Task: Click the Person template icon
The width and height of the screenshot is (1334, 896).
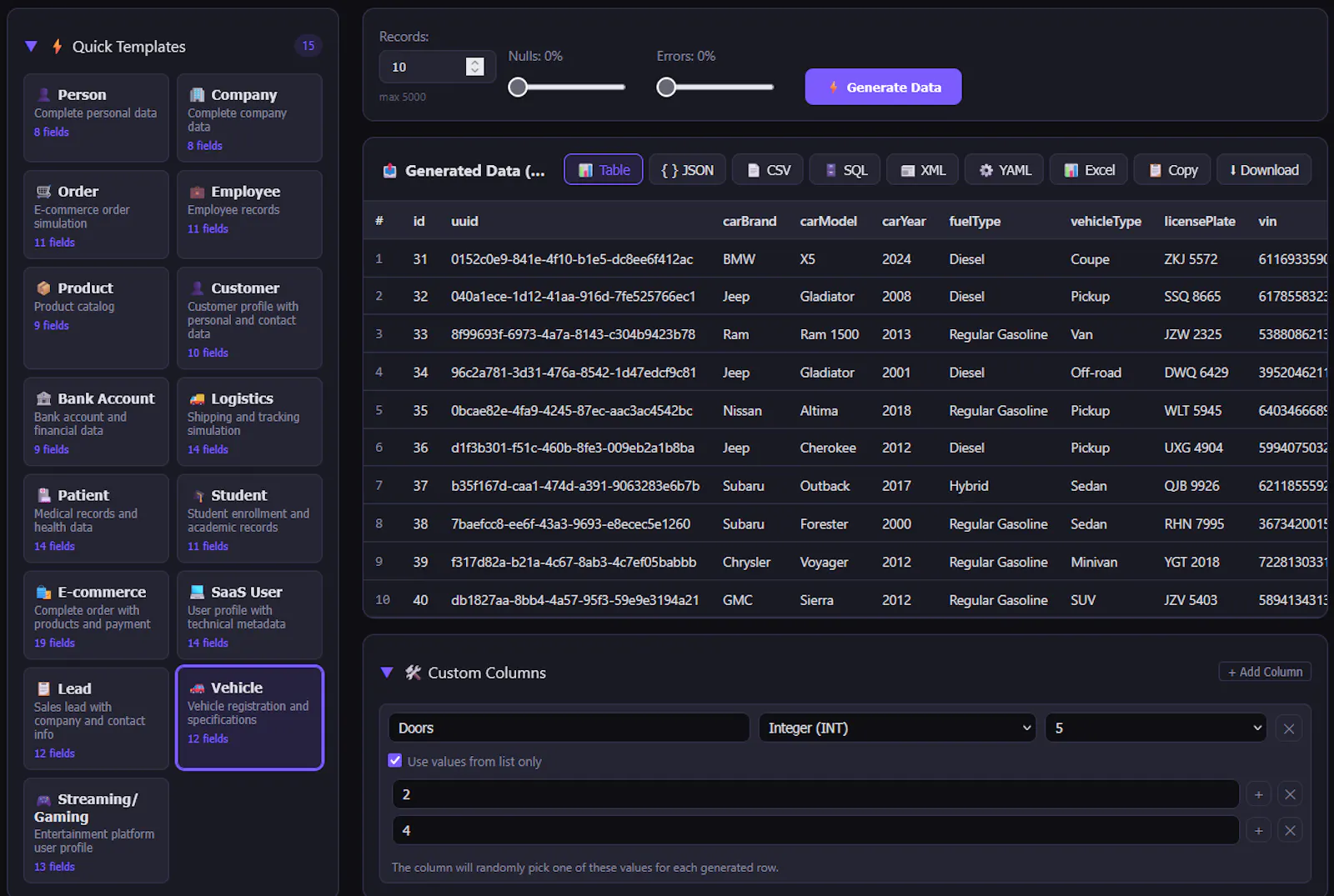Action: click(43, 95)
